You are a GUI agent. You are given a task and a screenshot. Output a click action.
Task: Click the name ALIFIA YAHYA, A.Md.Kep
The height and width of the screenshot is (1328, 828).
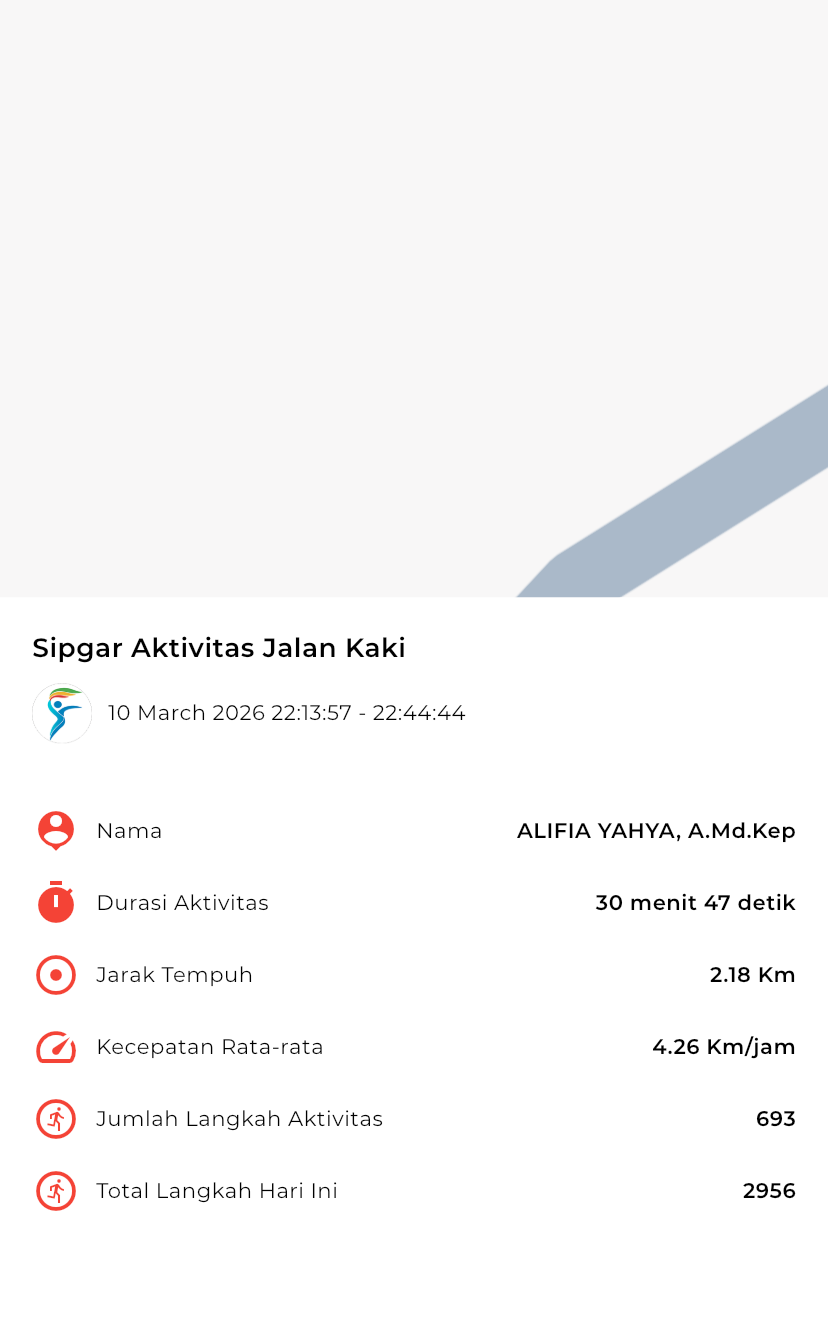656,831
